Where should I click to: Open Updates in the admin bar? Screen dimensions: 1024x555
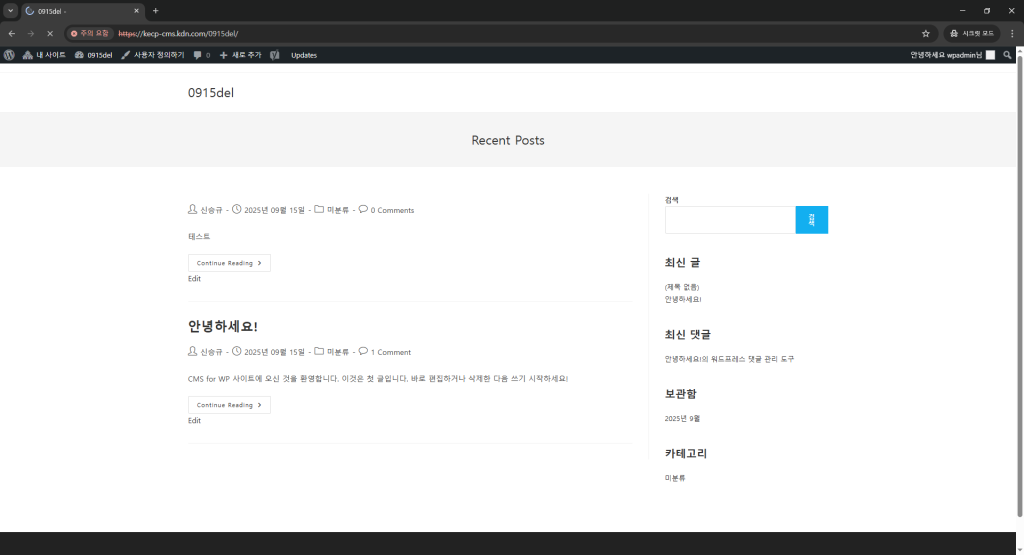pos(304,55)
